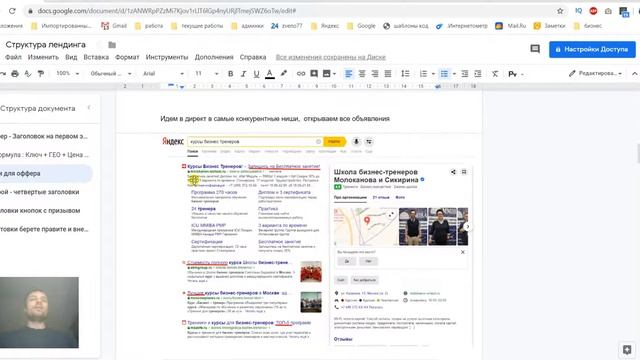
Task: Open the text color picker
Action: [270, 74]
